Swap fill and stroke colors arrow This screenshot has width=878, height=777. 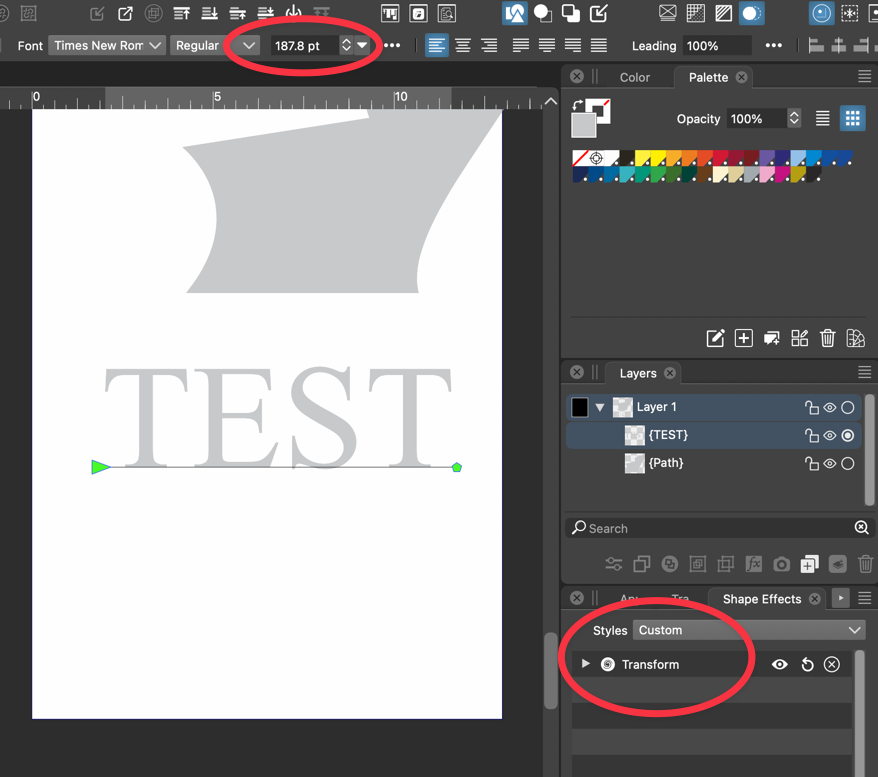coord(577,105)
